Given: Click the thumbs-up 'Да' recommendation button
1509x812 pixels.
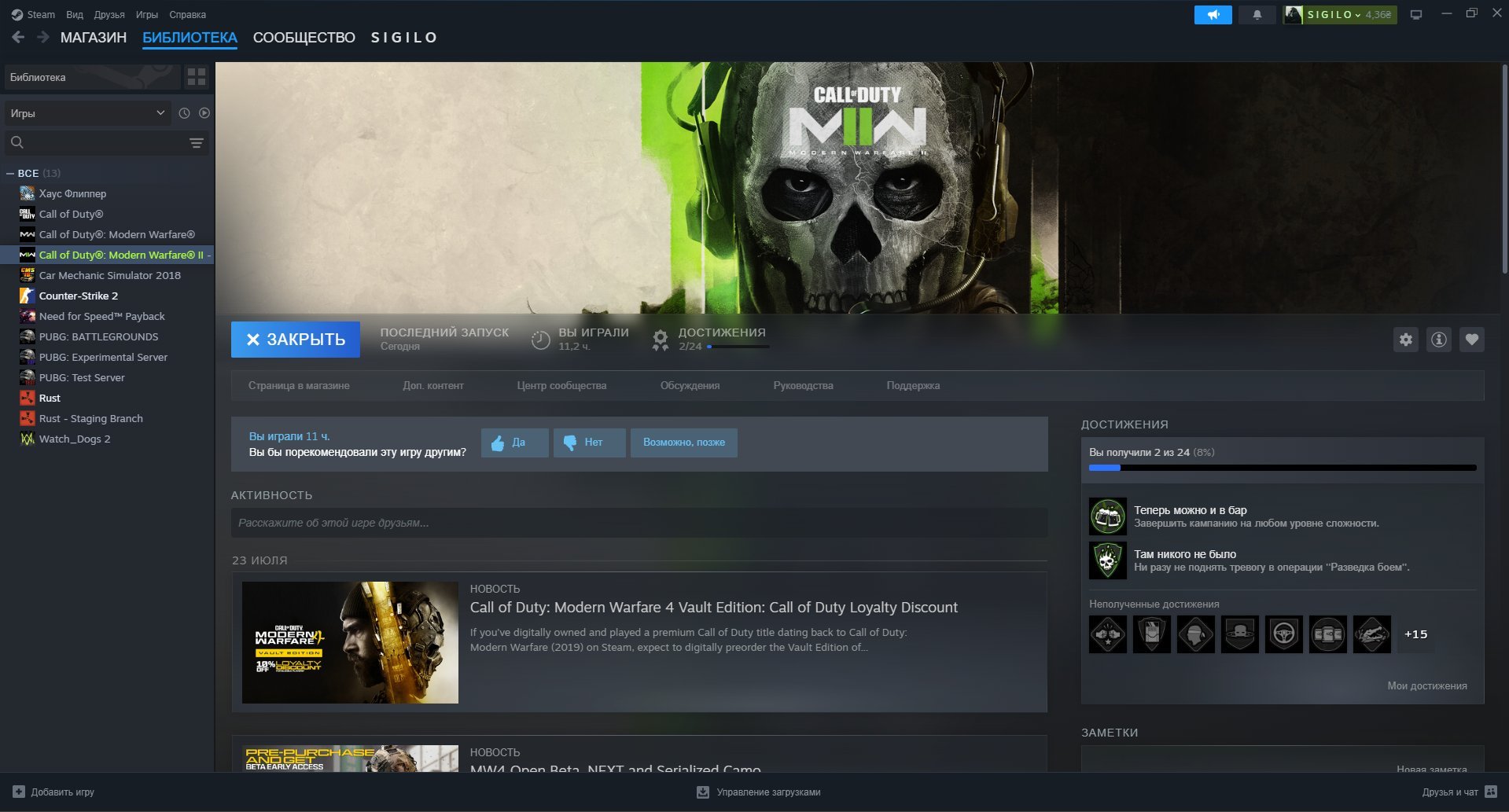Looking at the screenshot, I should point(515,443).
